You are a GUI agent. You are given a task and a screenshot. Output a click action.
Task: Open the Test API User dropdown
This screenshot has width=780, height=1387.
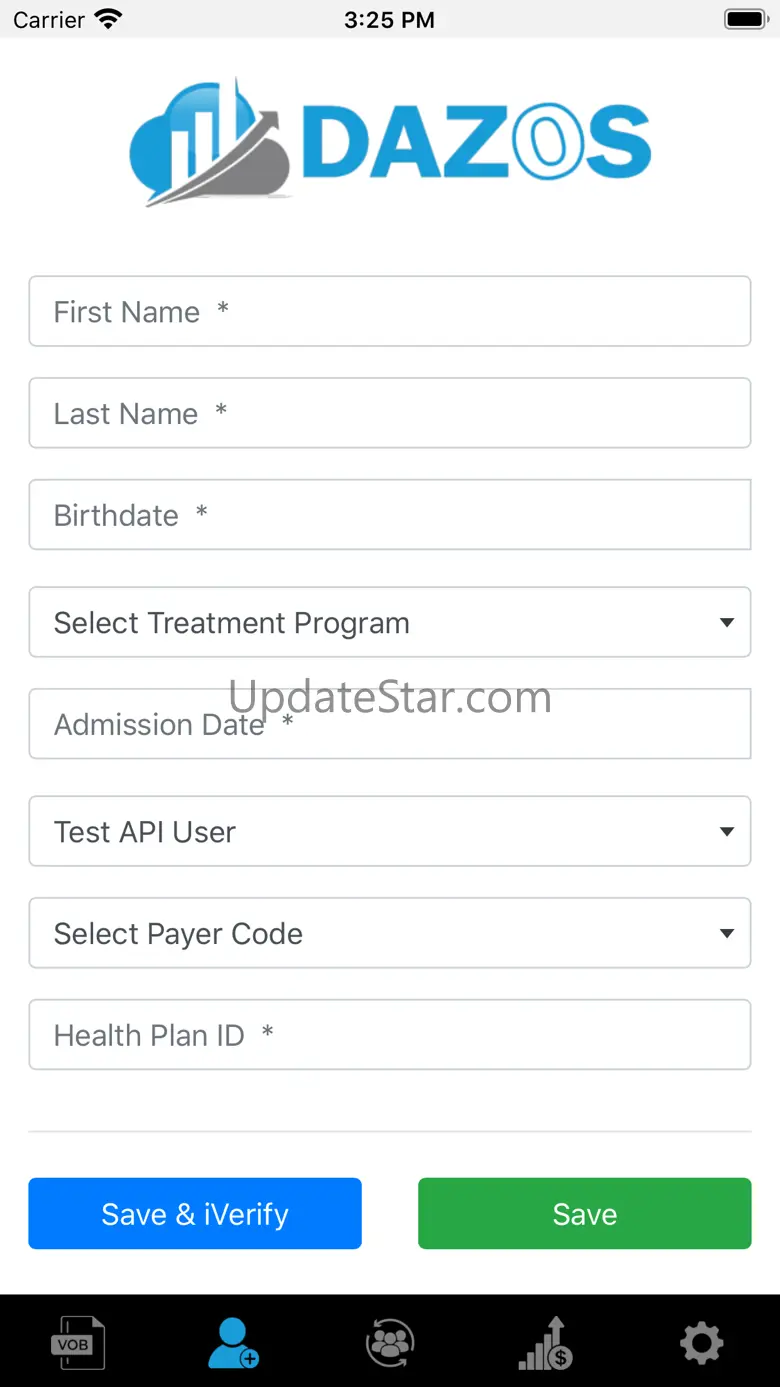coord(390,831)
